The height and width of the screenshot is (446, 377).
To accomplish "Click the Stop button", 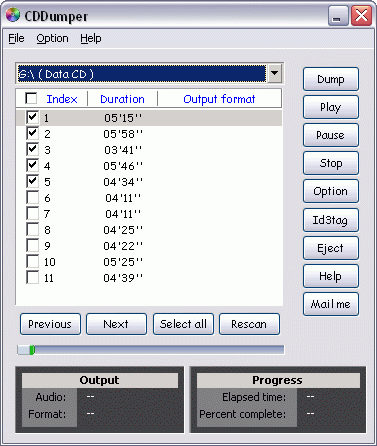I will pyautogui.click(x=331, y=163).
